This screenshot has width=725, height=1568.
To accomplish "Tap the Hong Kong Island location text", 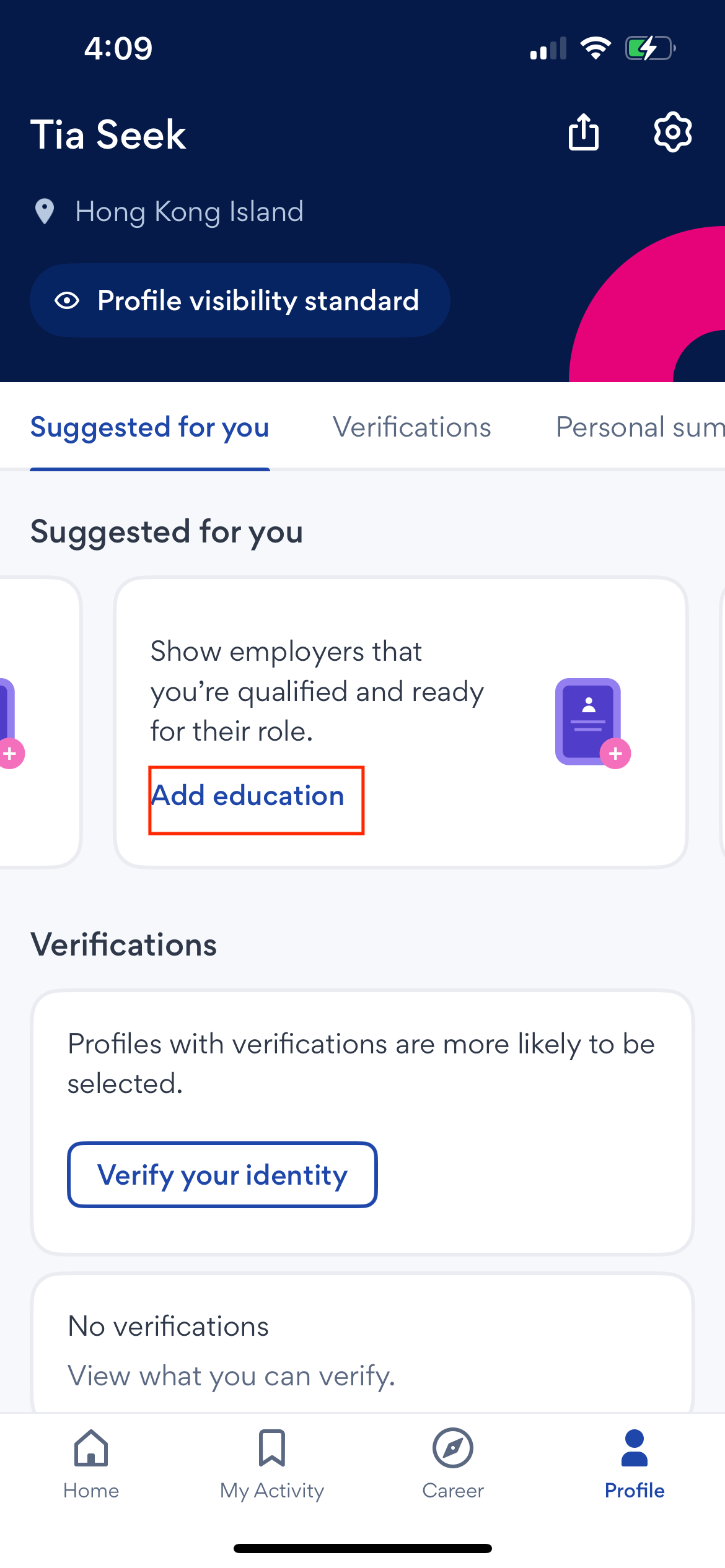I will 190,212.
